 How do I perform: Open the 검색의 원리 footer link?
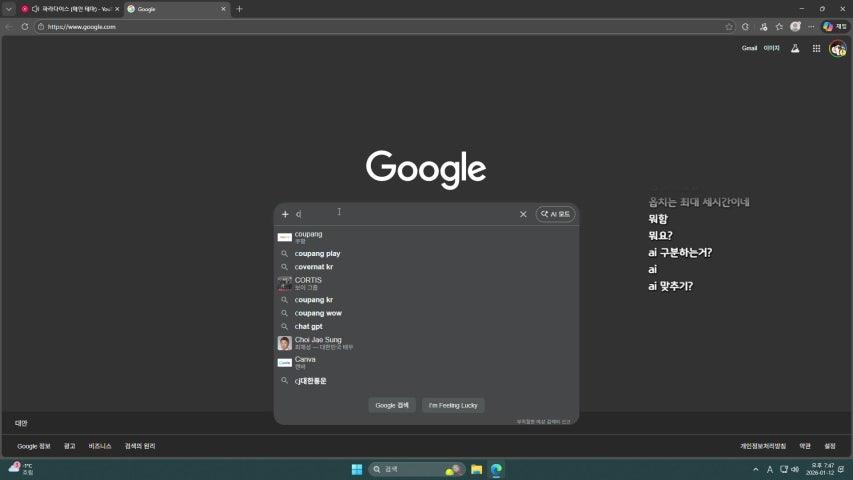point(140,446)
